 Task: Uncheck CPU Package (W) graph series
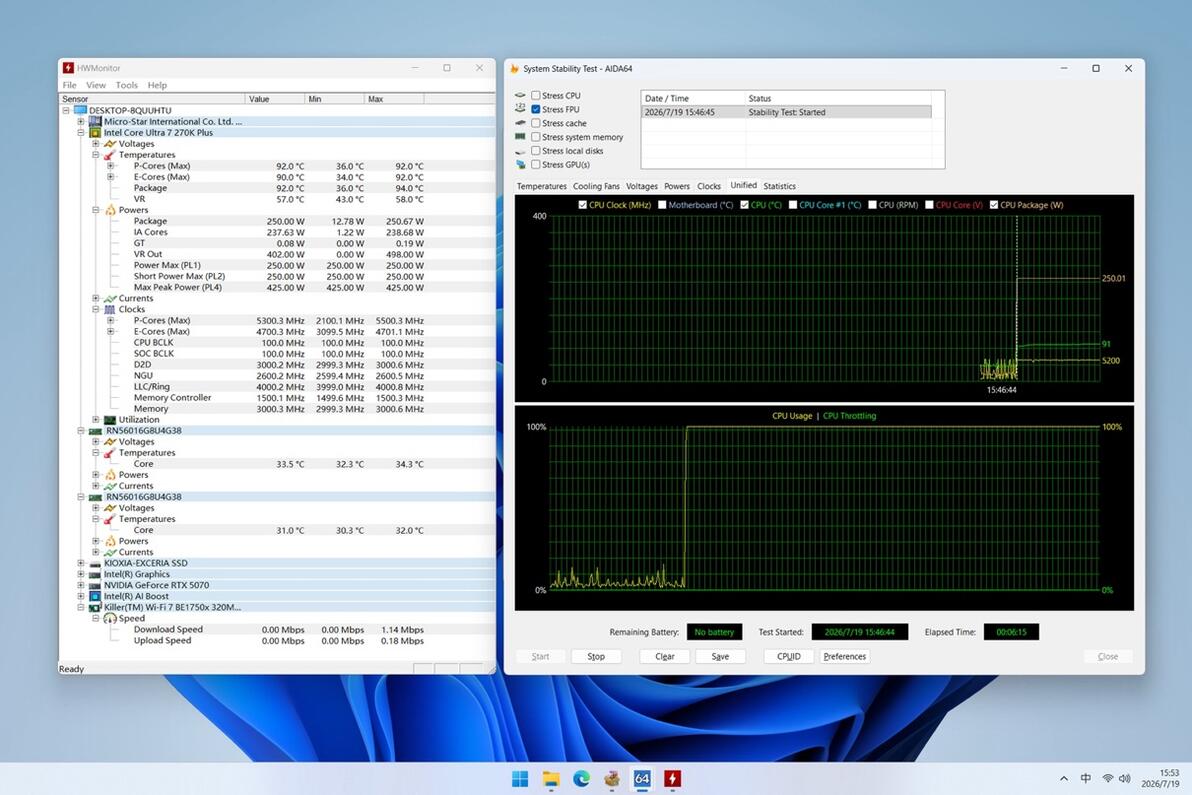pyautogui.click(x=994, y=205)
